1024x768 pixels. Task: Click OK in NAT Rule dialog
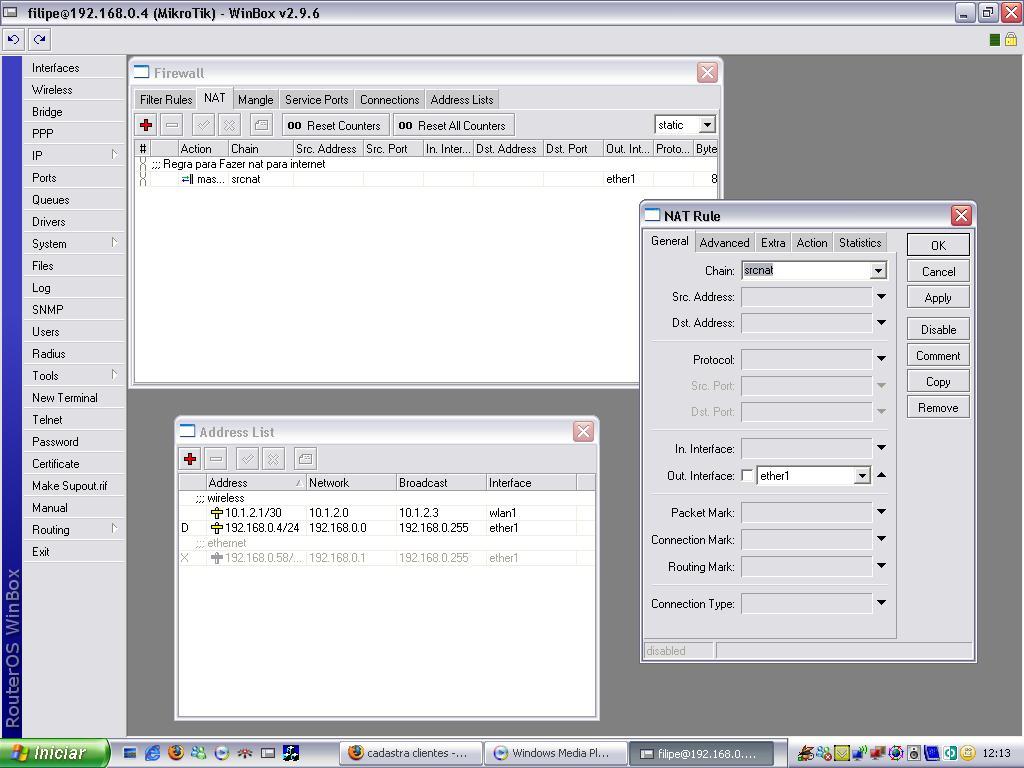[x=938, y=245]
